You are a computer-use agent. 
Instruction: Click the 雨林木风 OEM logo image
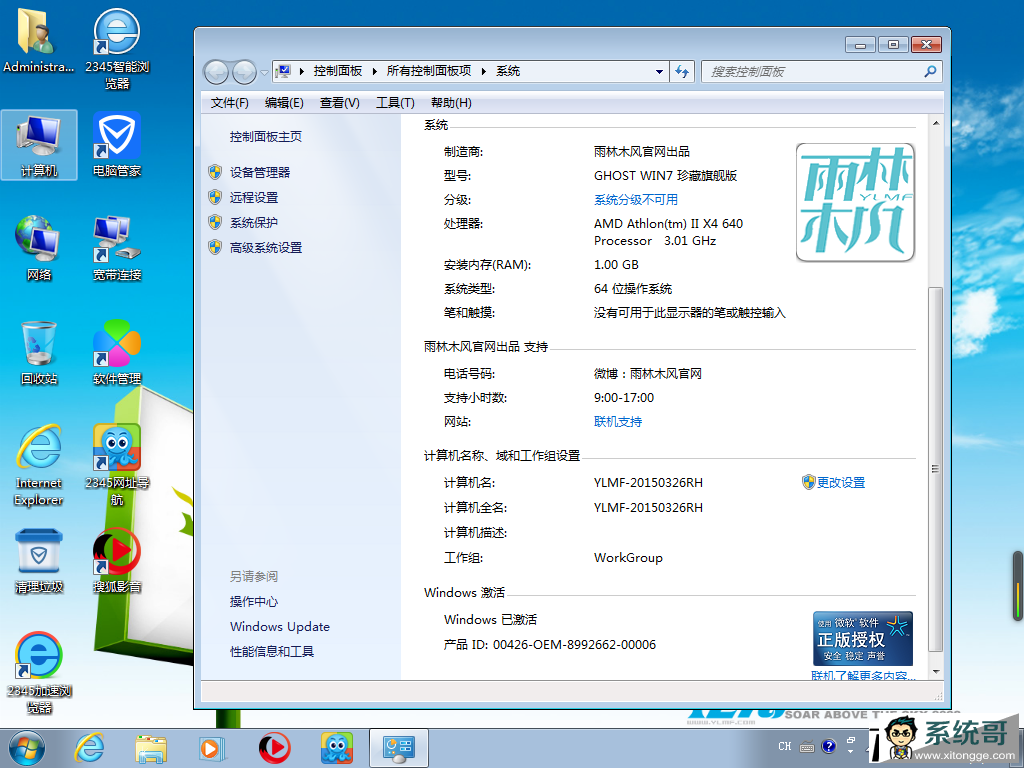(856, 202)
